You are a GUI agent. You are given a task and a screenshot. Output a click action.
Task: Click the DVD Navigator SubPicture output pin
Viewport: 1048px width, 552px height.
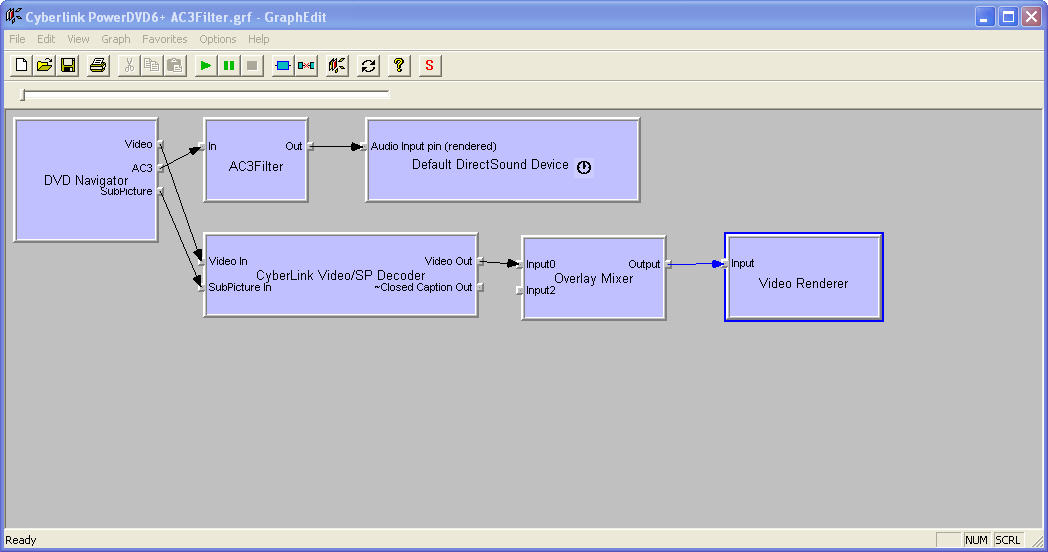160,191
